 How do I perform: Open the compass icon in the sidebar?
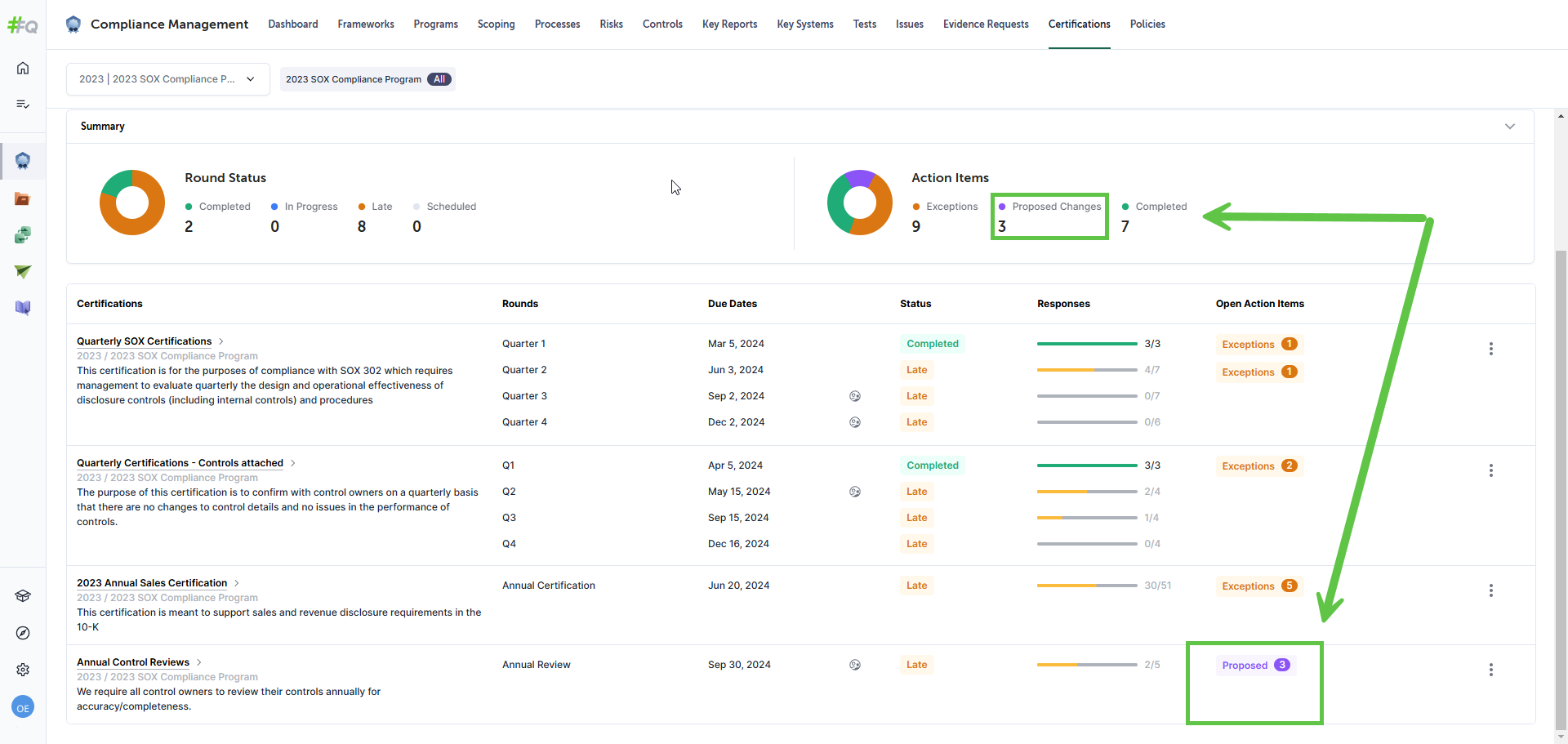(x=23, y=633)
